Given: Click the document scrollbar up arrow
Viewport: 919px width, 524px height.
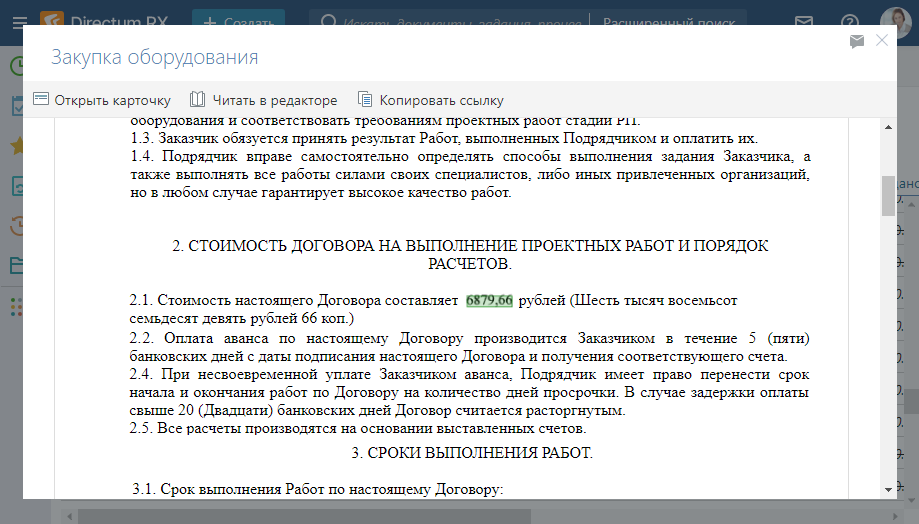Looking at the screenshot, I should click(x=887, y=127).
